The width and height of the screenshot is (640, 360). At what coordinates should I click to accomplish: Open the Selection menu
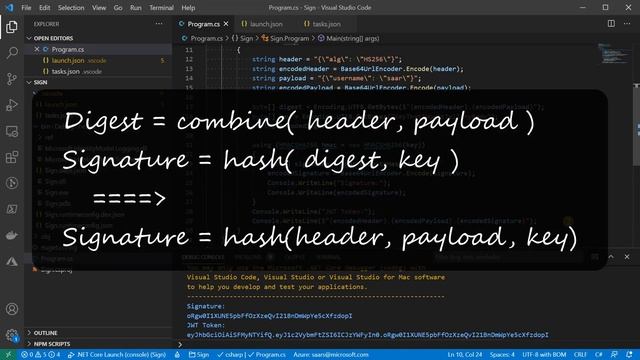tap(71, 7)
